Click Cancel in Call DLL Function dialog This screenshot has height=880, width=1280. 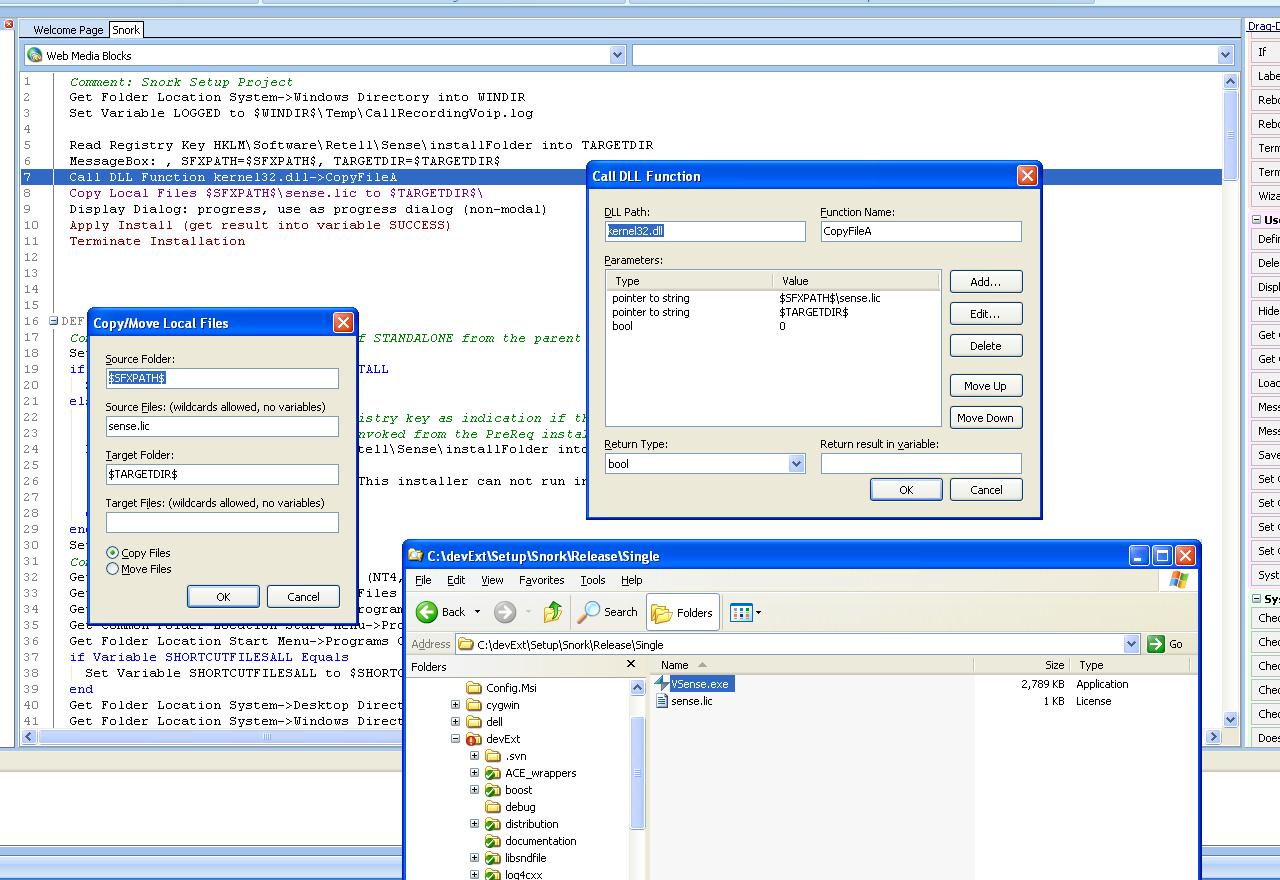(x=986, y=490)
